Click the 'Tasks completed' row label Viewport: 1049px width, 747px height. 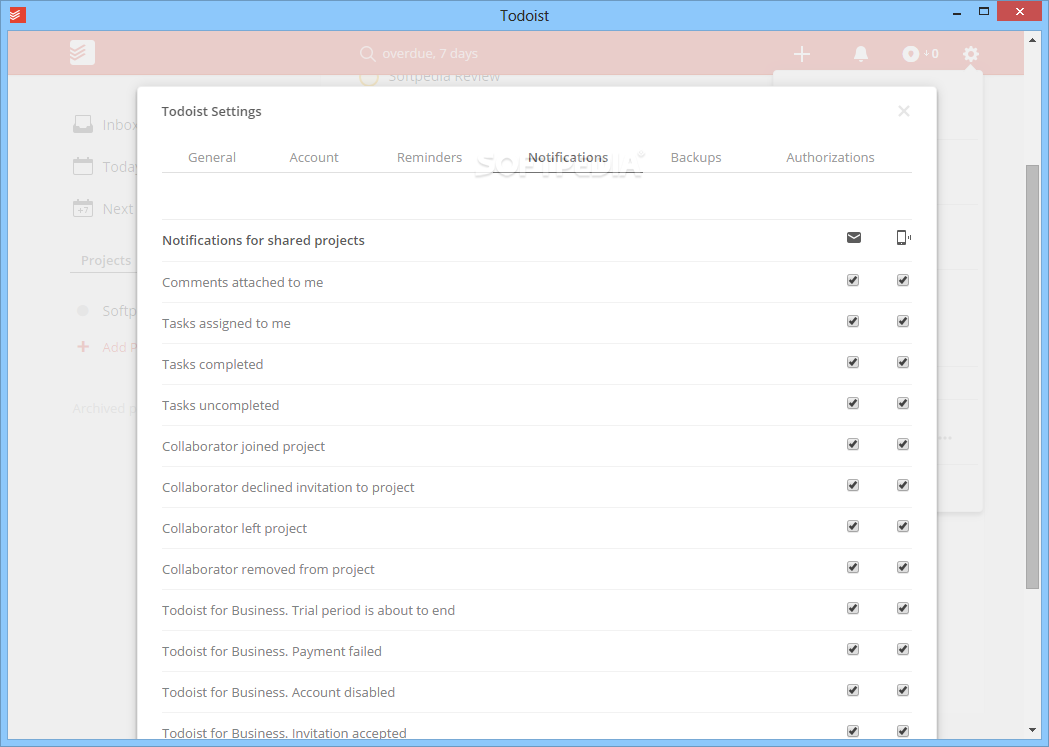pyautogui.click(x=213, y=364)
